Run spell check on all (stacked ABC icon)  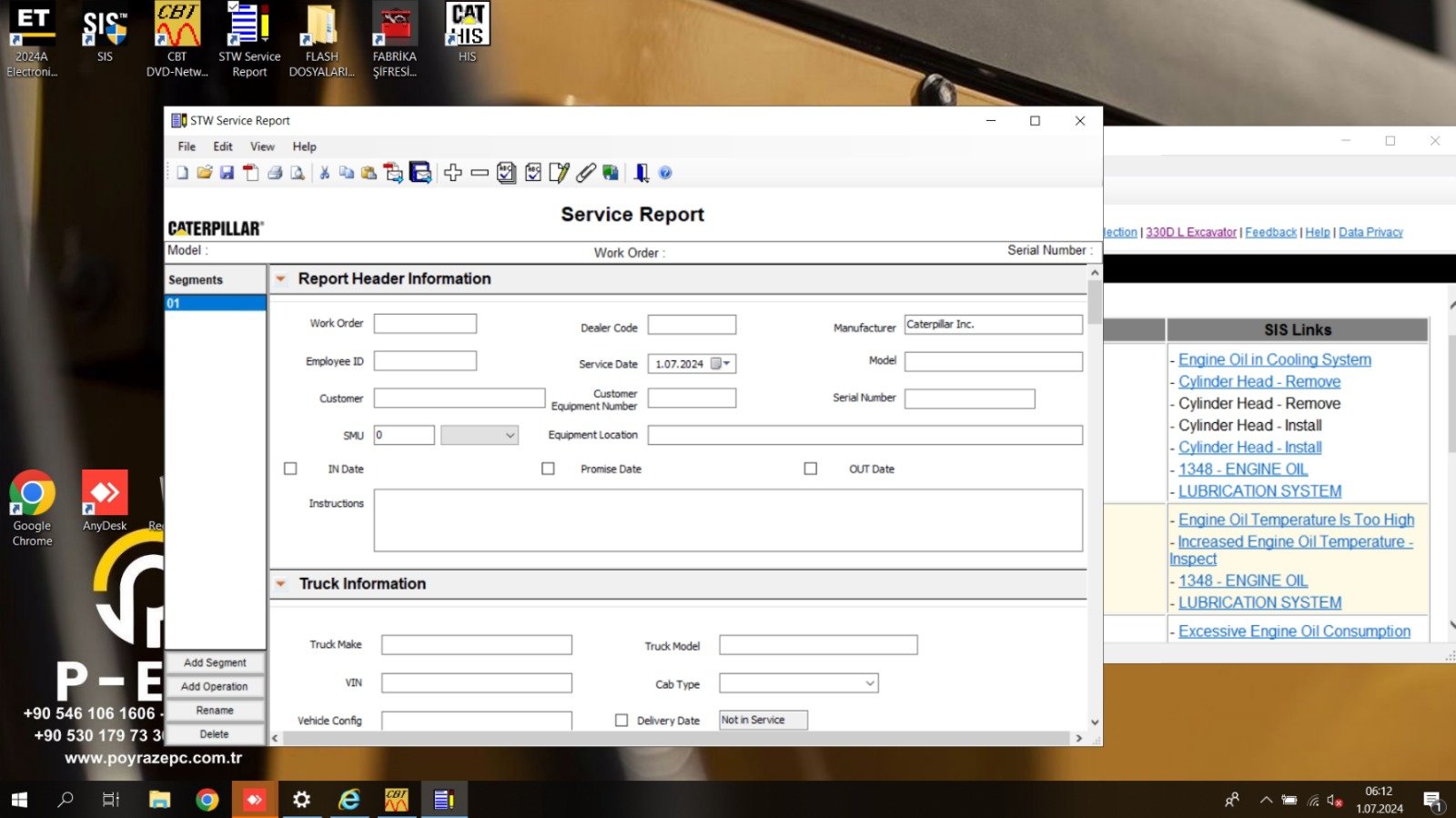pos(507,173)
